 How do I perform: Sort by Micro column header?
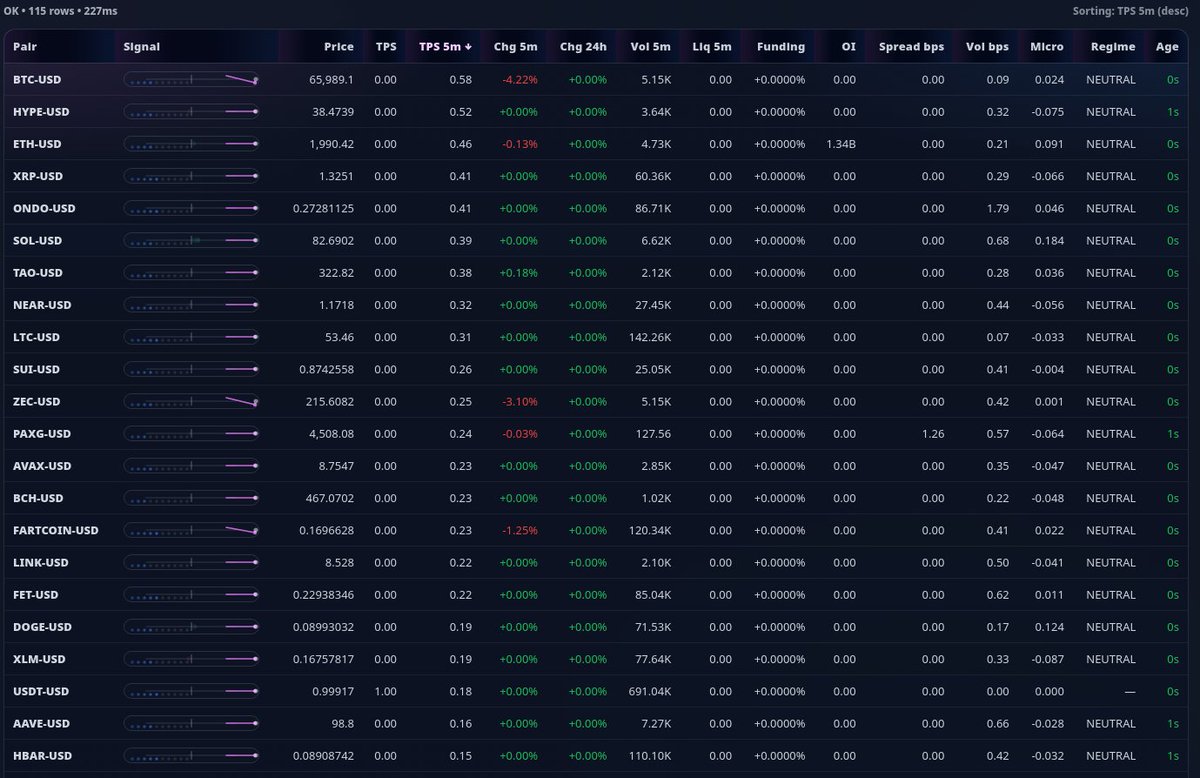point(1047,47)
